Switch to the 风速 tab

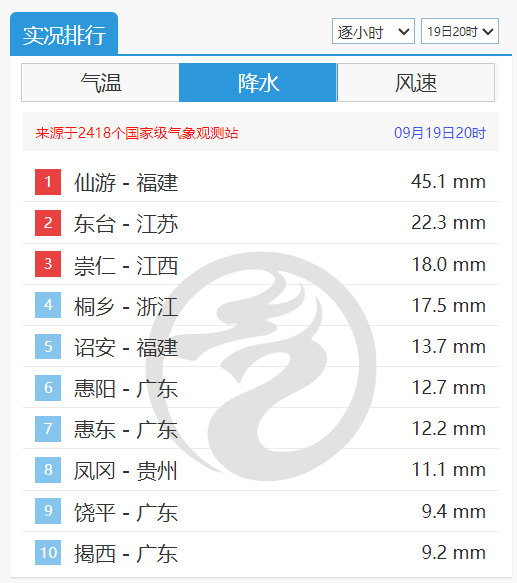416,83
